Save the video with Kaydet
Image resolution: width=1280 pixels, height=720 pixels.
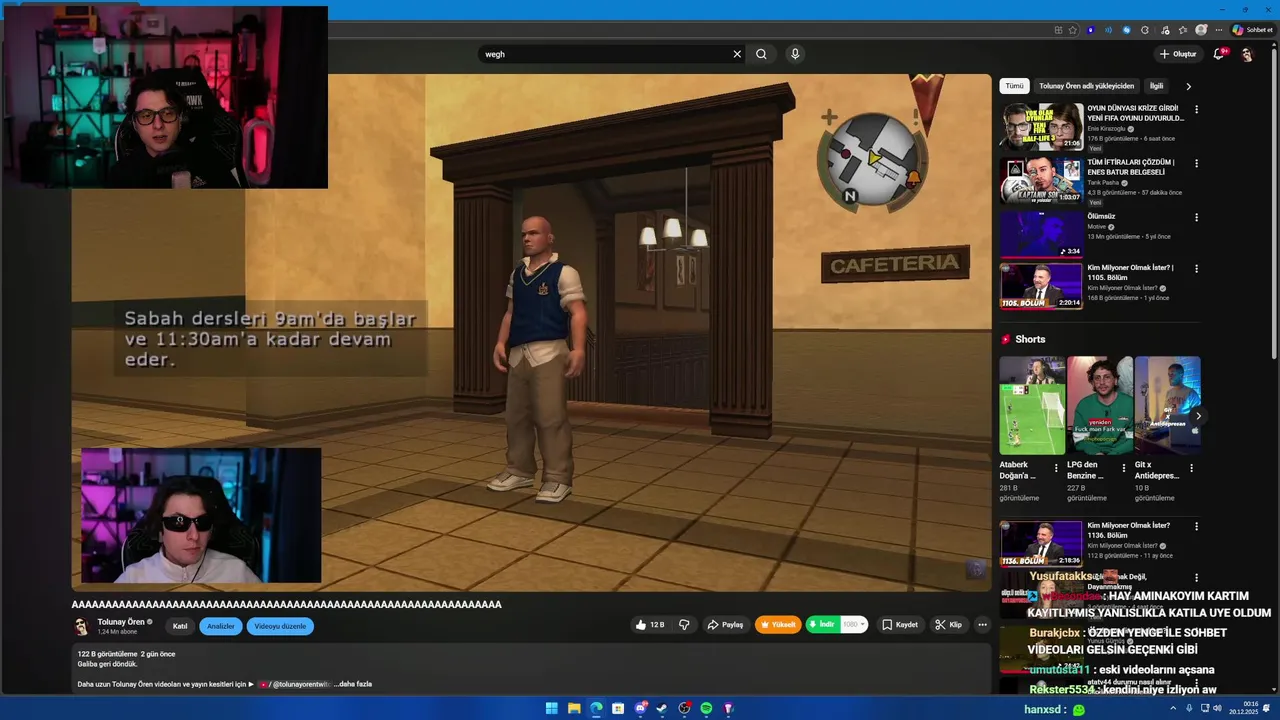tap(900, 625)
